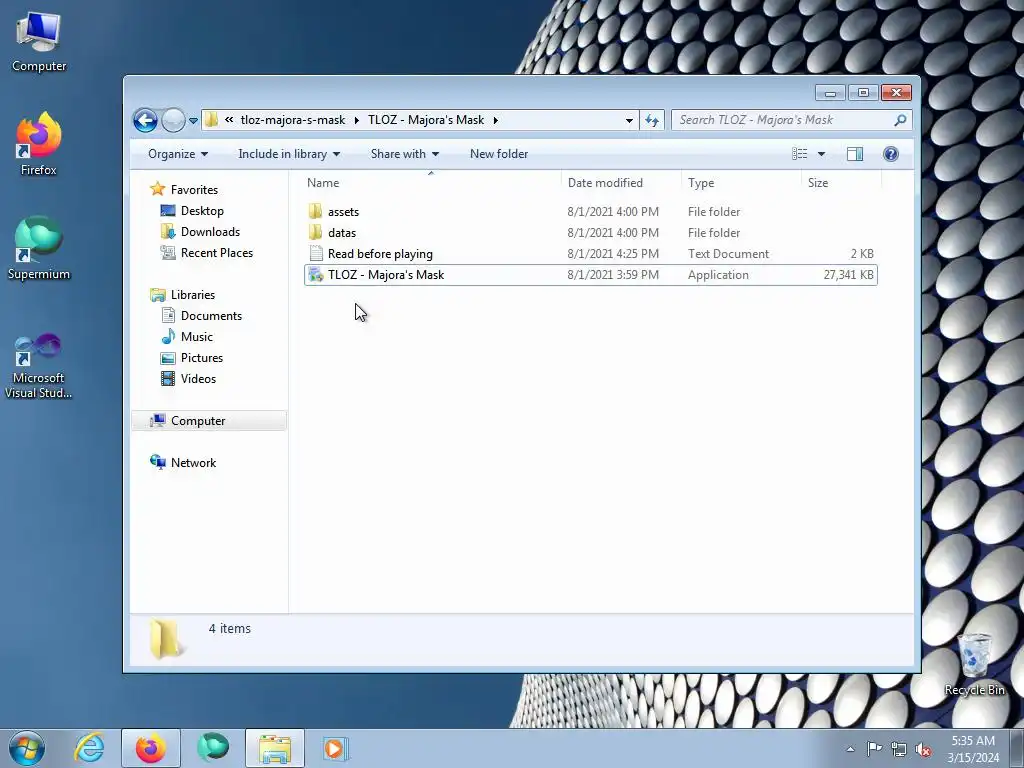Image resolution: width=1024 pixels, height=768 pixels.
Task: Sort by the Name column header
Action: click(431, 183)
